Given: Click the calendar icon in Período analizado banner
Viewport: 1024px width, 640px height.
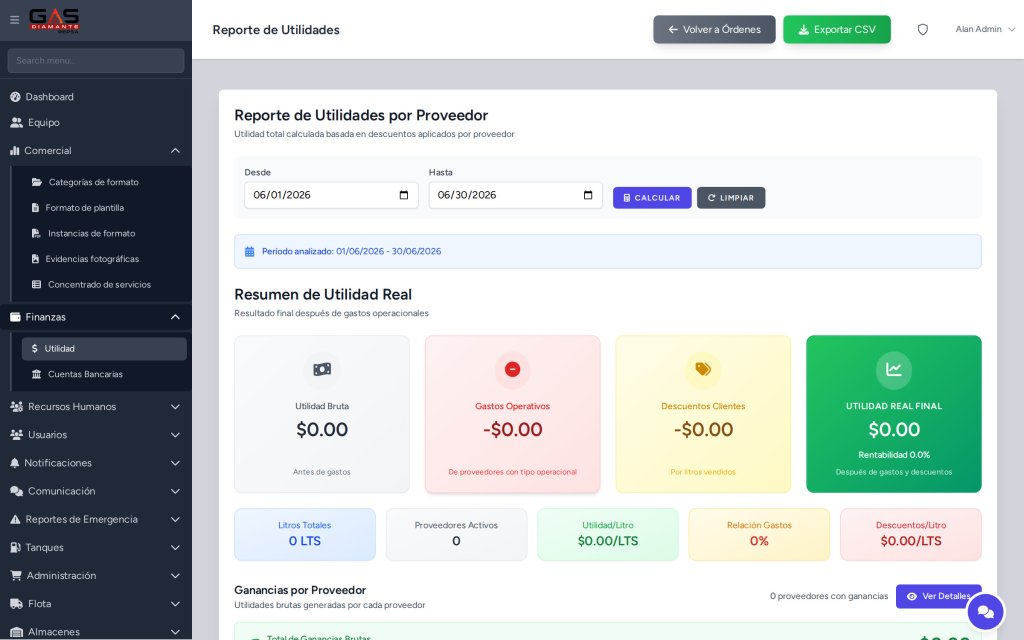Looking at the screenshot, I should (249, 251).
